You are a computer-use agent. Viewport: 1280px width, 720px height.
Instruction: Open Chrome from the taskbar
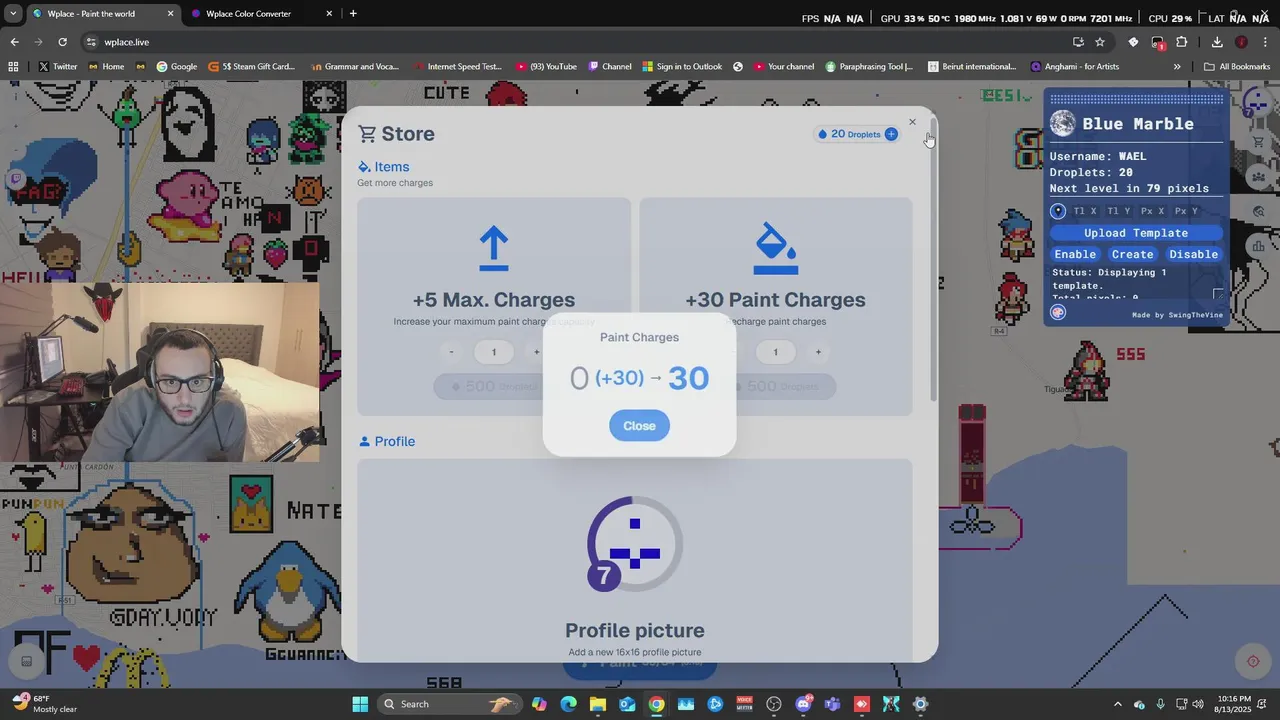(x=656, y=704)
